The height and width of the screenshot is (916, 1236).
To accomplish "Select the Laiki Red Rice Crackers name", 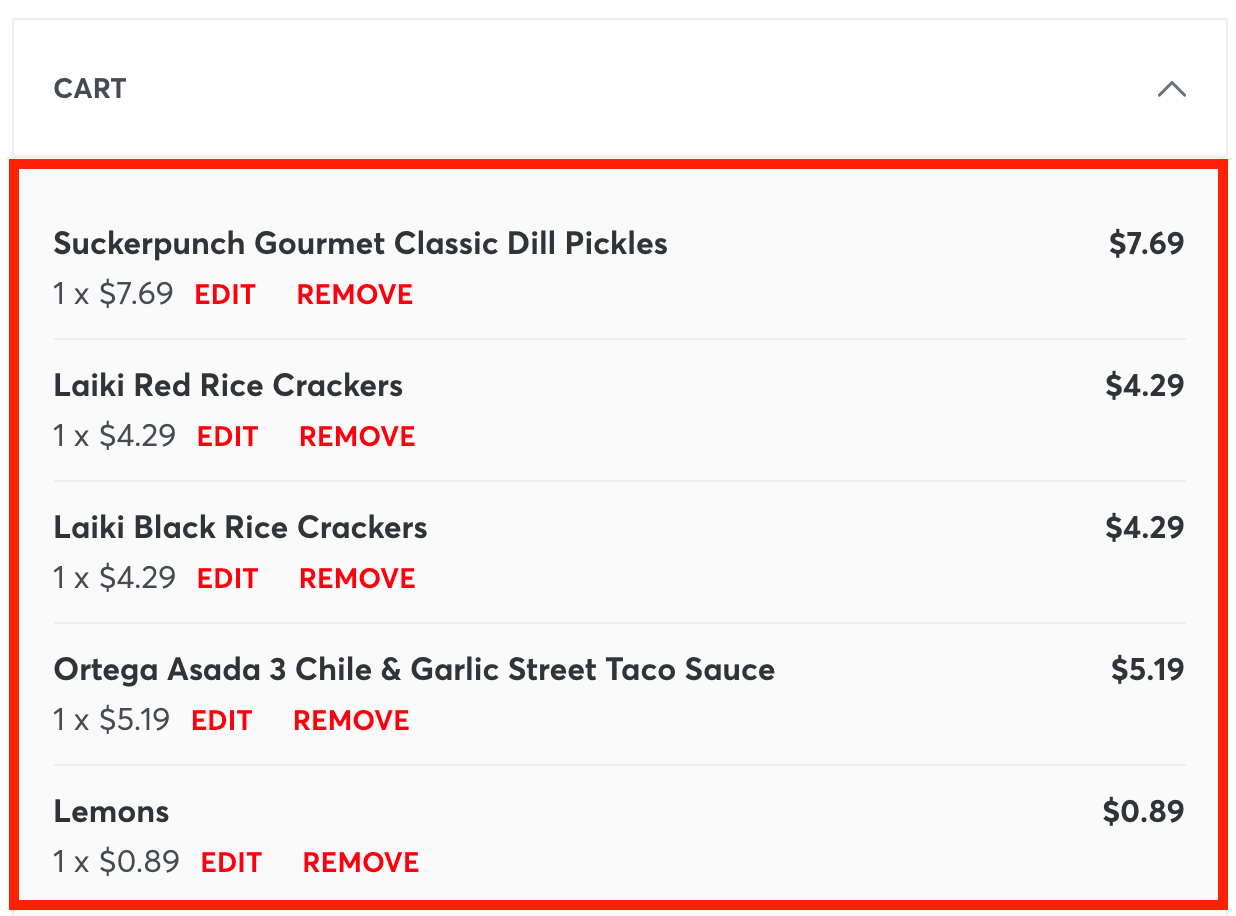I will 228,385.
